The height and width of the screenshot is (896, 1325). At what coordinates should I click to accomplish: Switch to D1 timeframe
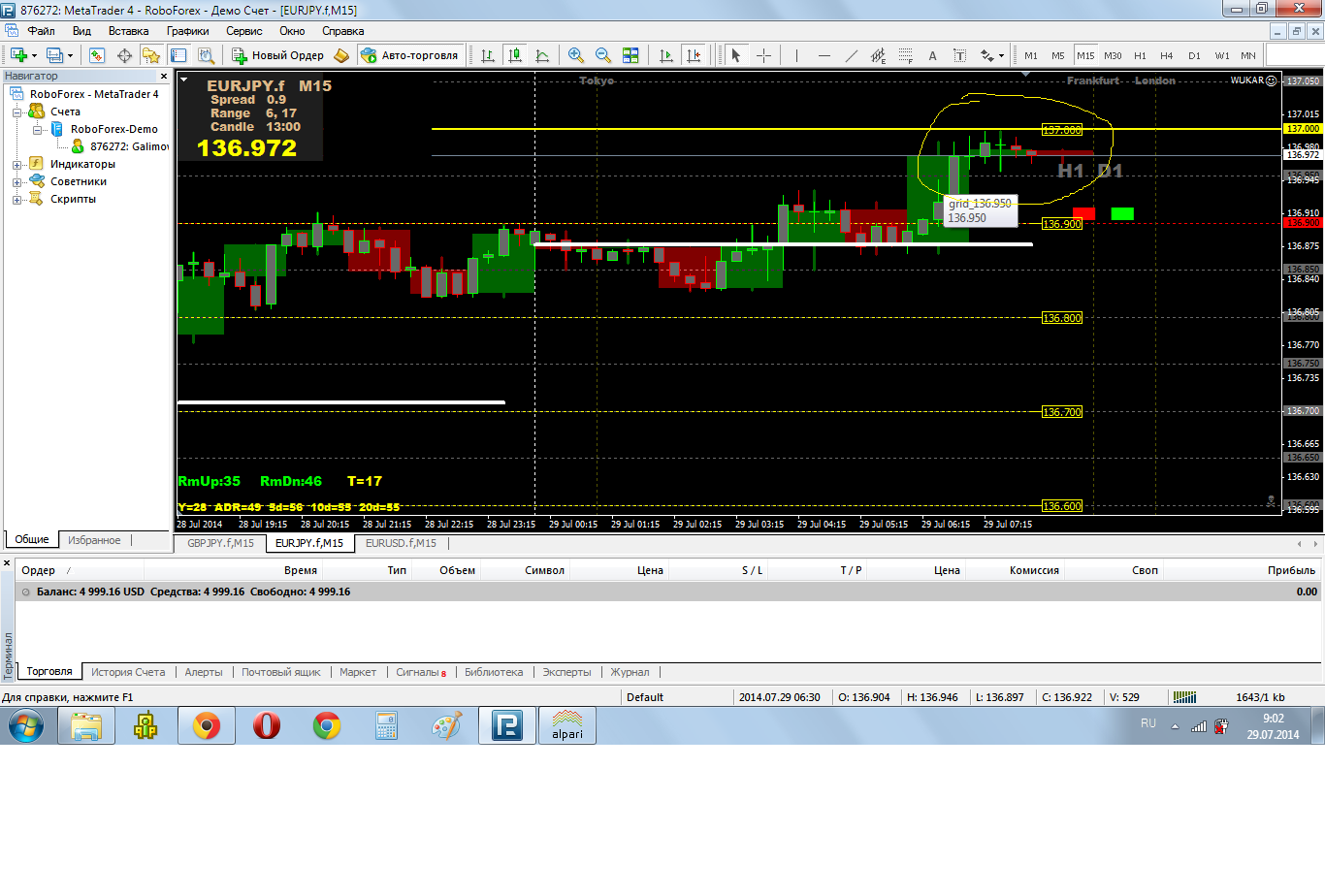1194,55
